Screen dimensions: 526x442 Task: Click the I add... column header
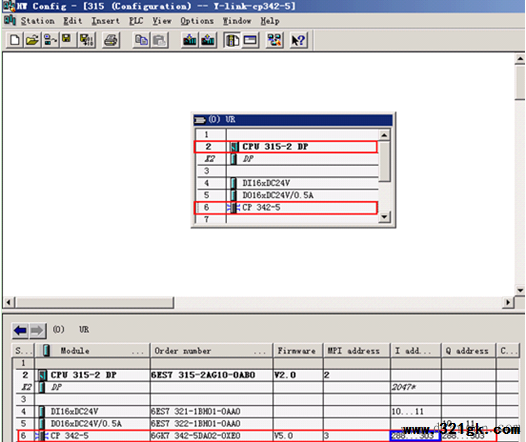tap(416, 351)
